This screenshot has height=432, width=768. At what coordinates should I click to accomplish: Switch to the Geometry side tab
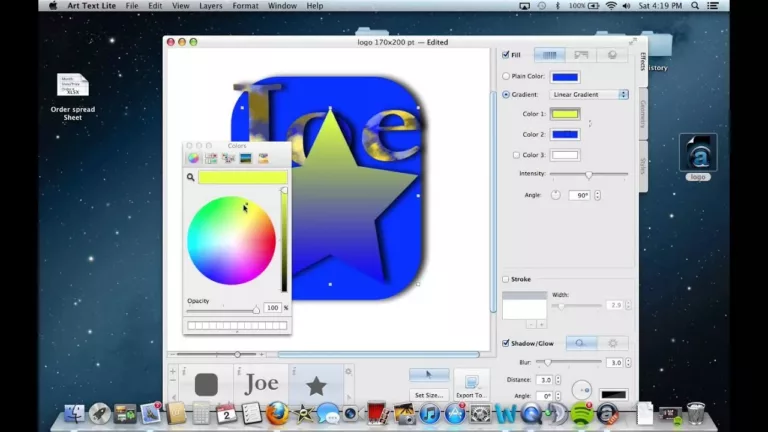643,114
